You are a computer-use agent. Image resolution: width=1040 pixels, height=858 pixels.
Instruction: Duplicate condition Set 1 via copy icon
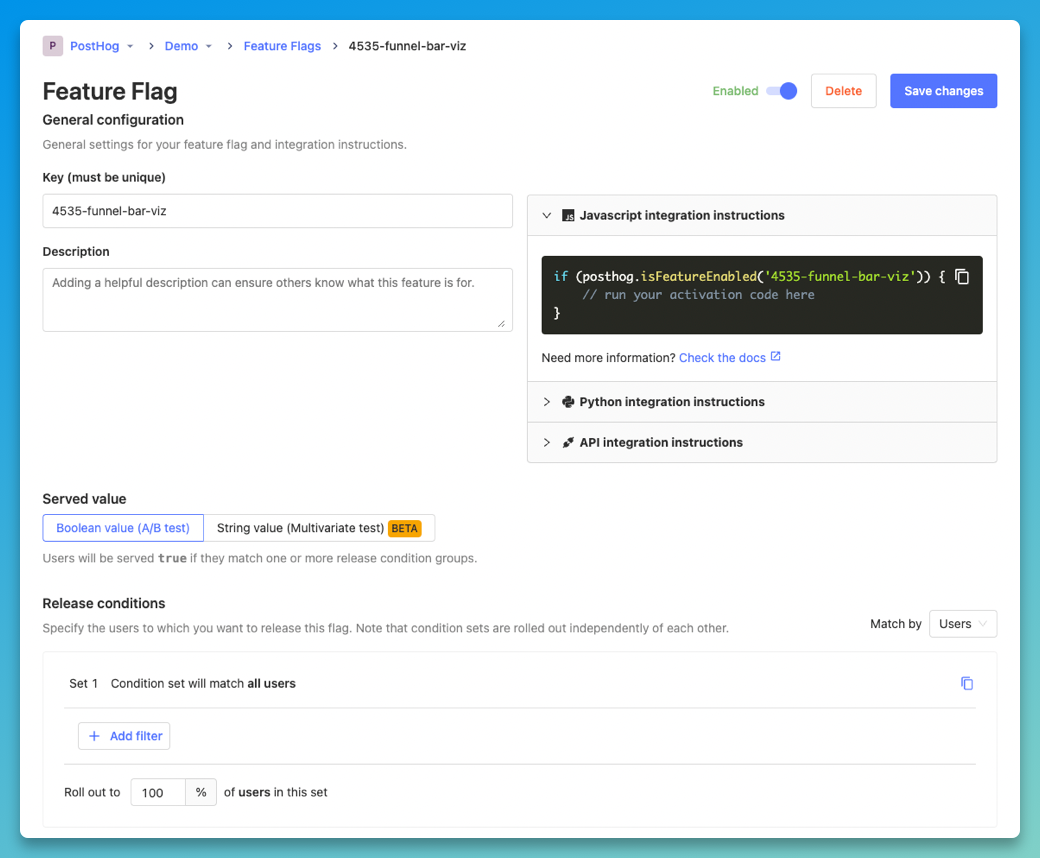click(967, 684)
